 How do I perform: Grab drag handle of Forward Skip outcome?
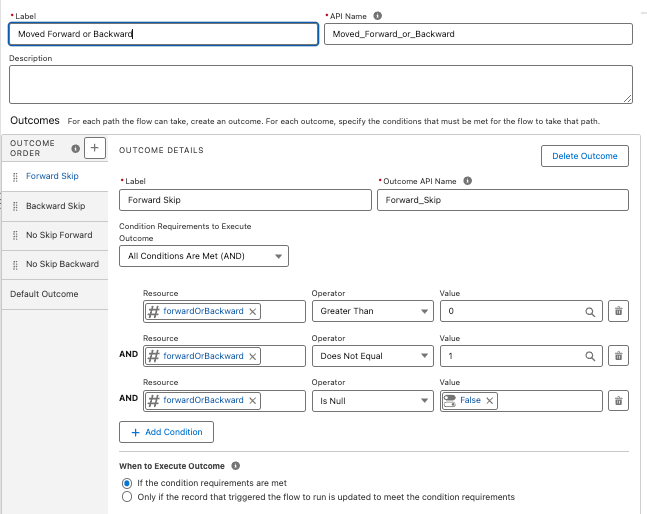(15, 177)
